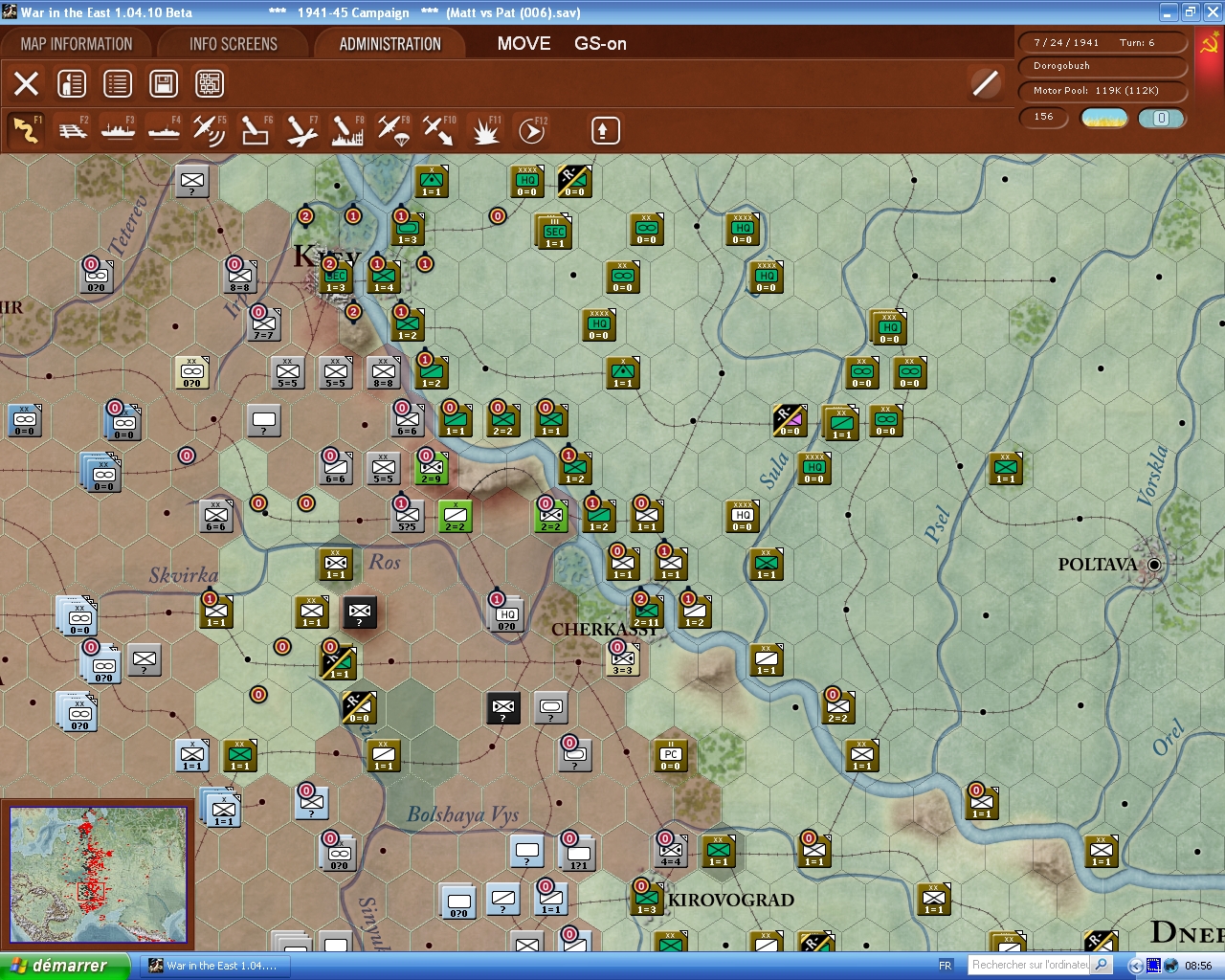Screen dimensions: 1225x980
Task: Click War in the East taskbar button
Action: coord(215,966)
